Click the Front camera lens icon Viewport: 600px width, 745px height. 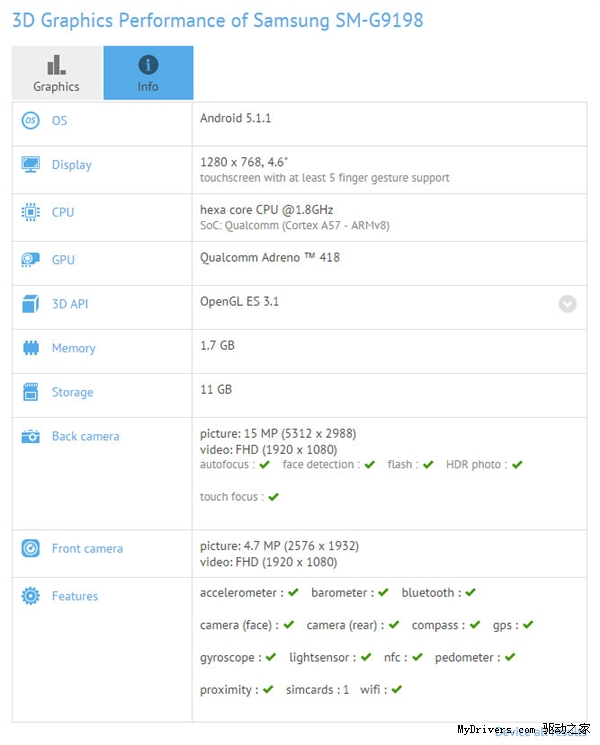pyautogui.click(x=30, y=548)
